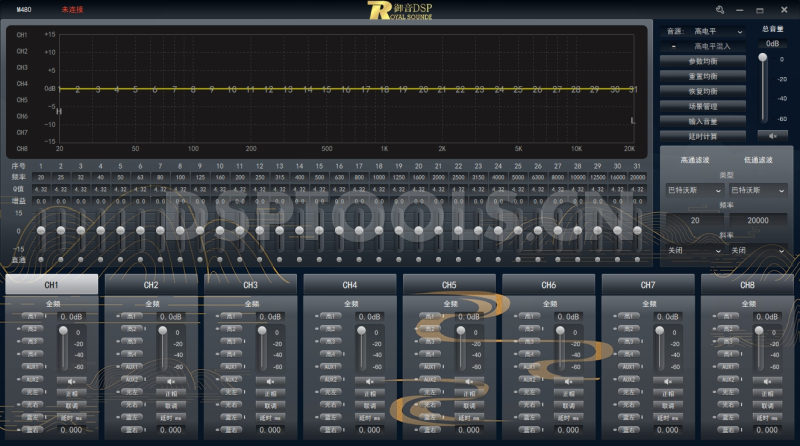Screen dimensions: 800x446
Task: Click the band 8 frequency cell 100
Action: (x=180, y=178)
